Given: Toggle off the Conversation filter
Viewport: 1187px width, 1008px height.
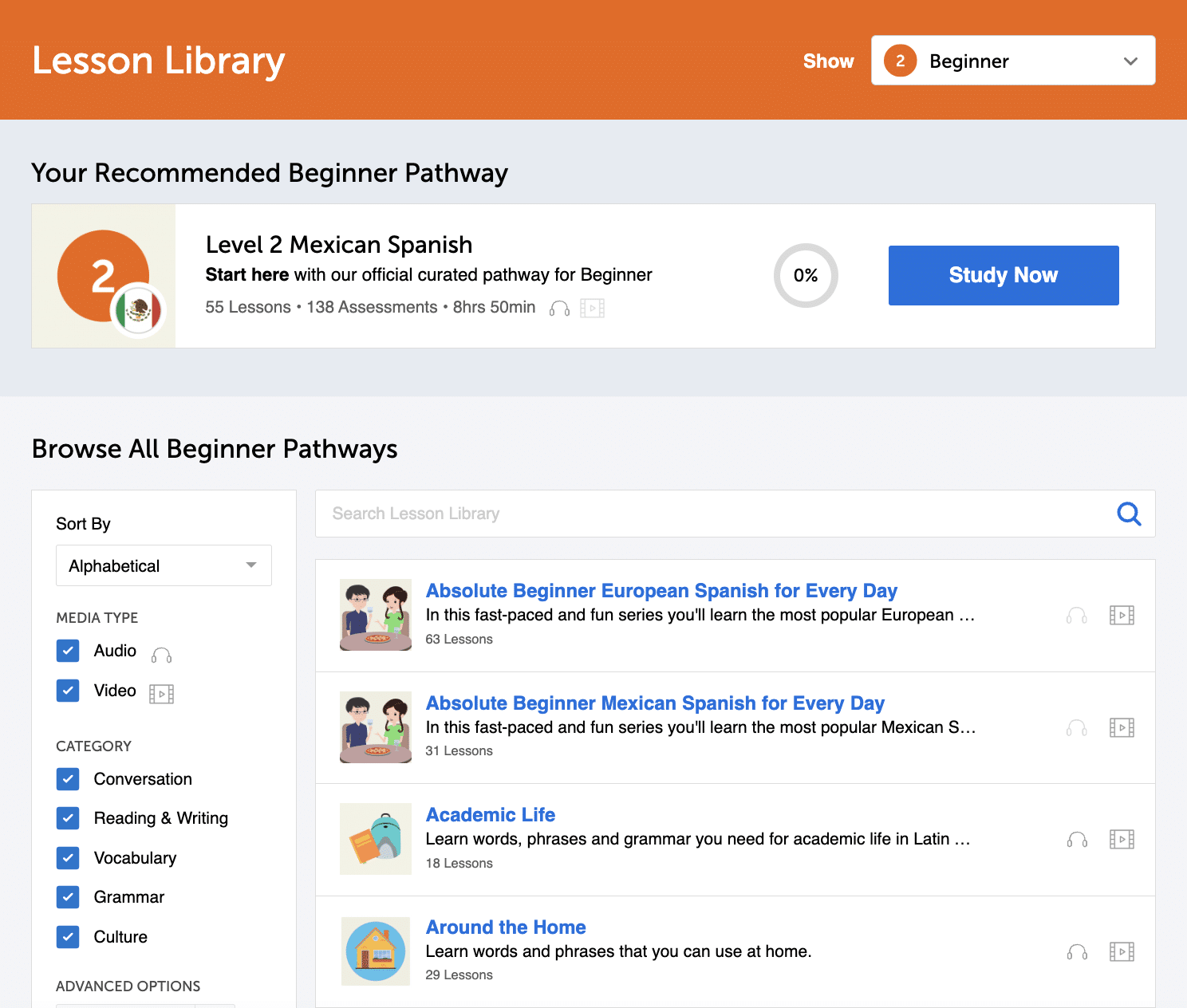Looking at the screenshot, I should (x=68, y=779).
